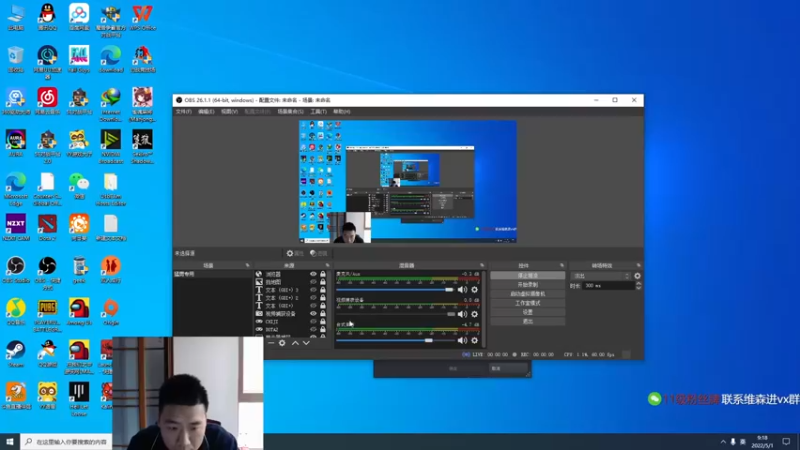
Task: Click the Windows taskbar search box
Action: (x=66, y=442)
